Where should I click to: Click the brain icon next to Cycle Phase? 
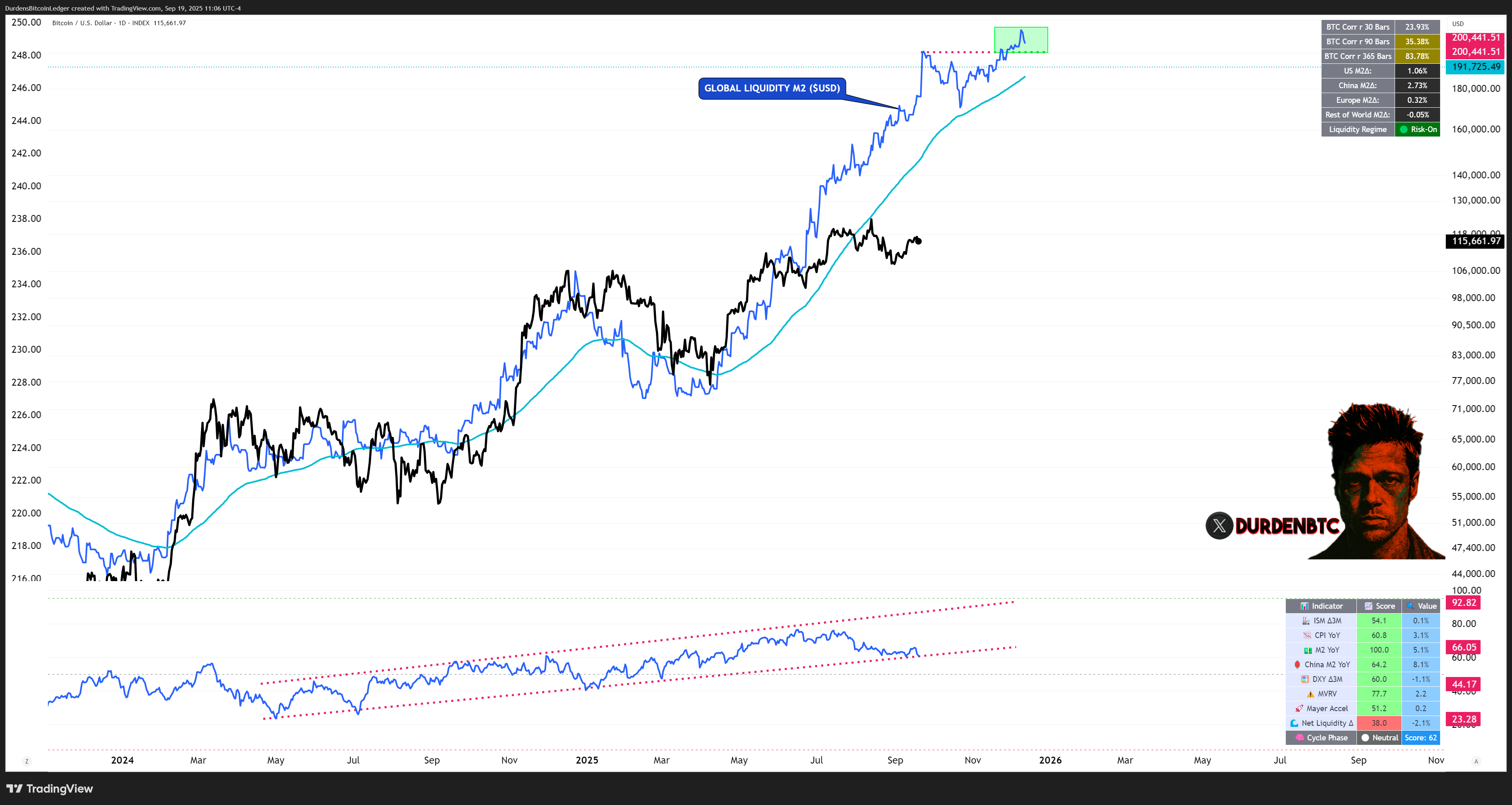(x=1300, y=738)
